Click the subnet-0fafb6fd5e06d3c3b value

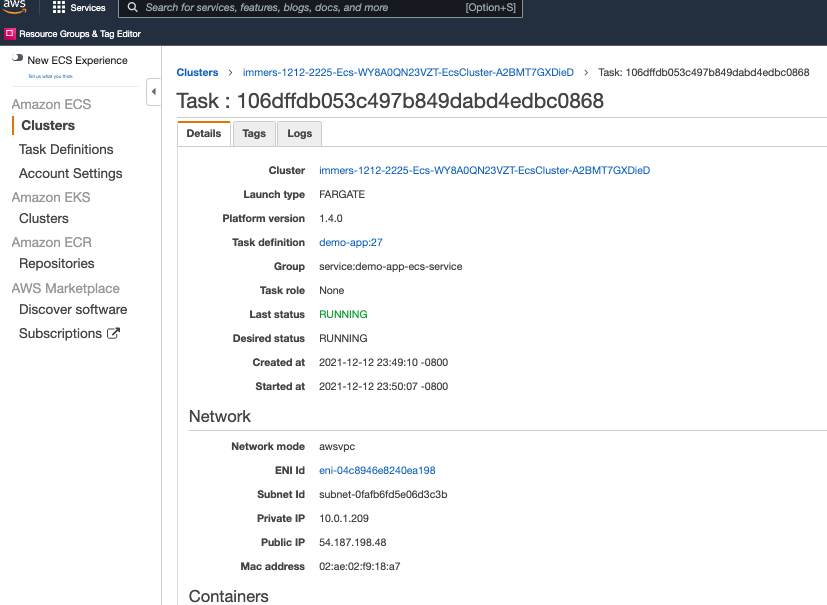coord(383,495)
